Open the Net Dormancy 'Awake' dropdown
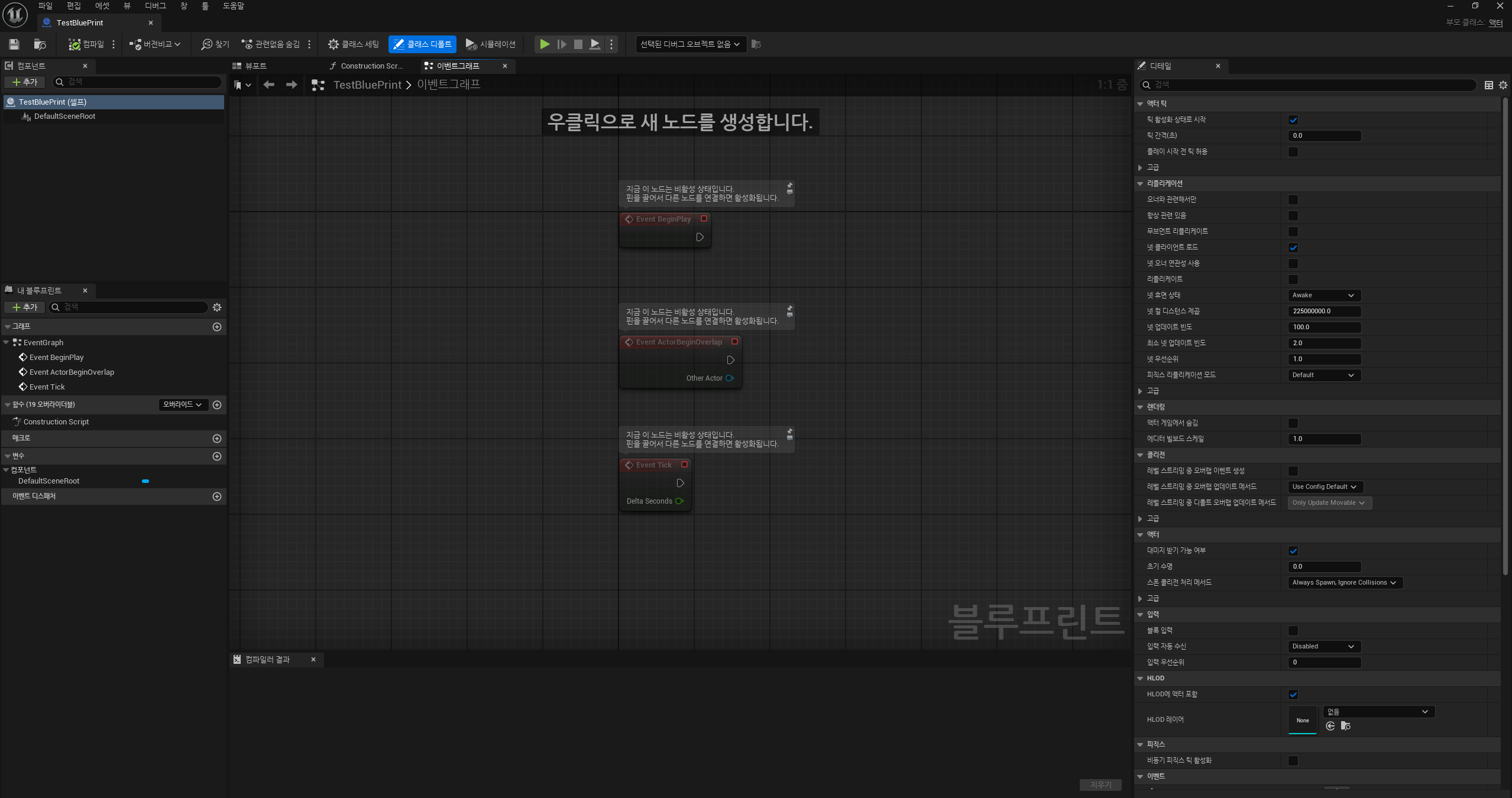 1323,296
